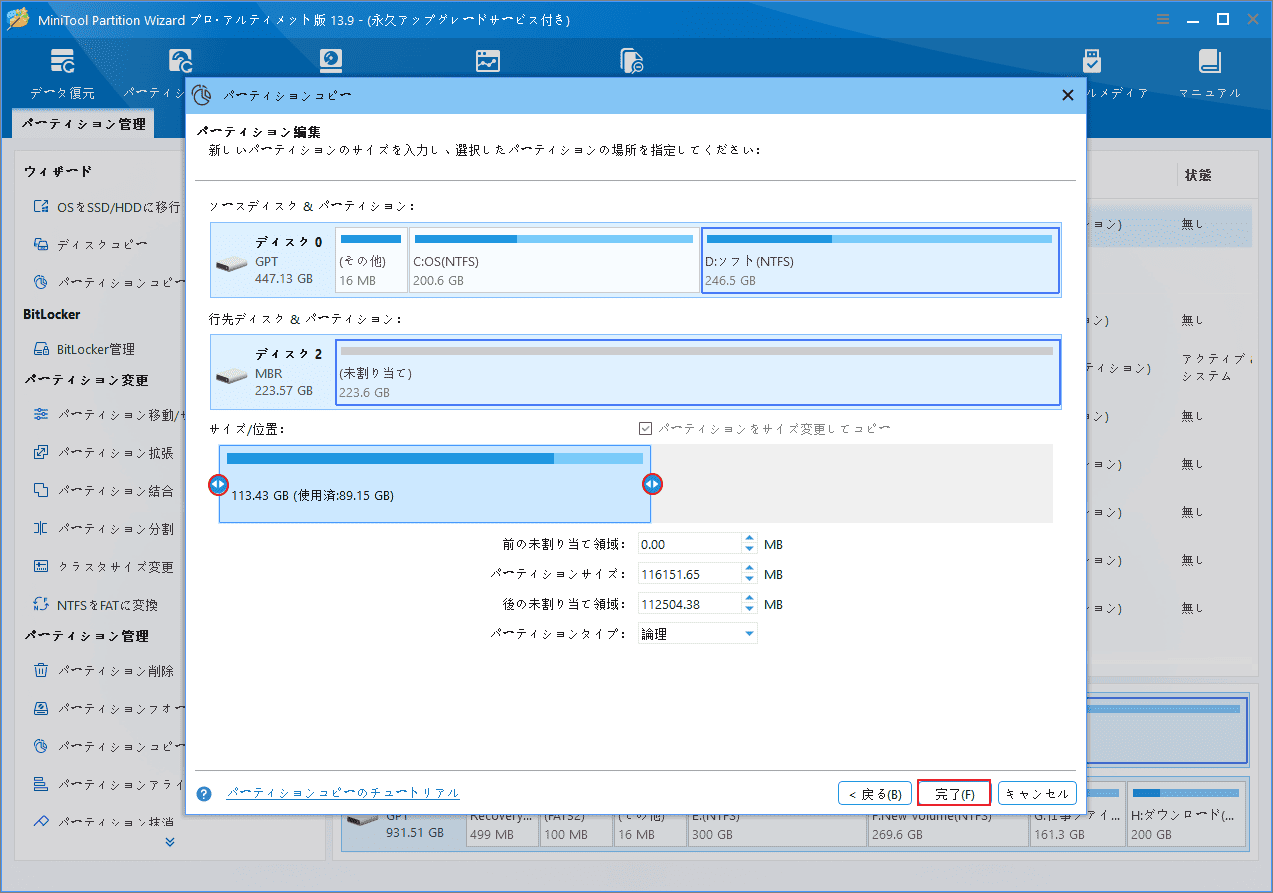This screenshot has height=893, width=1273.
Task: Open the マニュアル book icon
Action: coord(1209,73)
